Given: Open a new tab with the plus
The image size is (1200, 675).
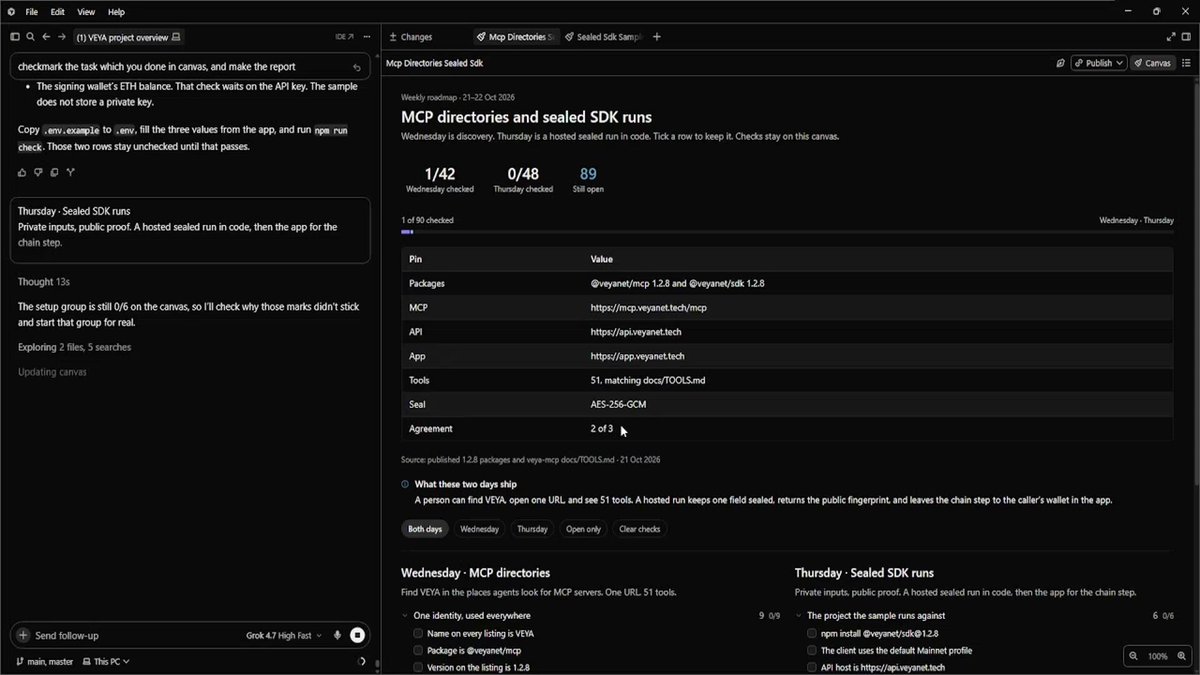Looking at the screenshot, I should [x=657, y=37].
